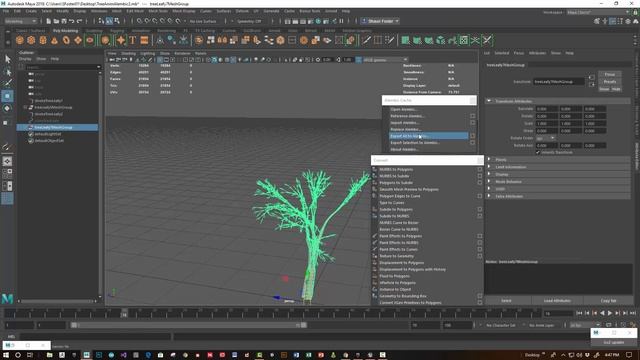Click the Select button below Attribute Editor

[506, 301]
